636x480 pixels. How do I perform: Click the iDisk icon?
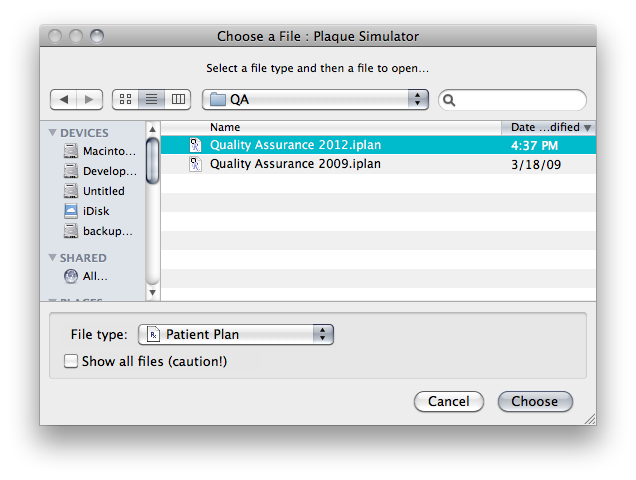(x=71, y=211)
